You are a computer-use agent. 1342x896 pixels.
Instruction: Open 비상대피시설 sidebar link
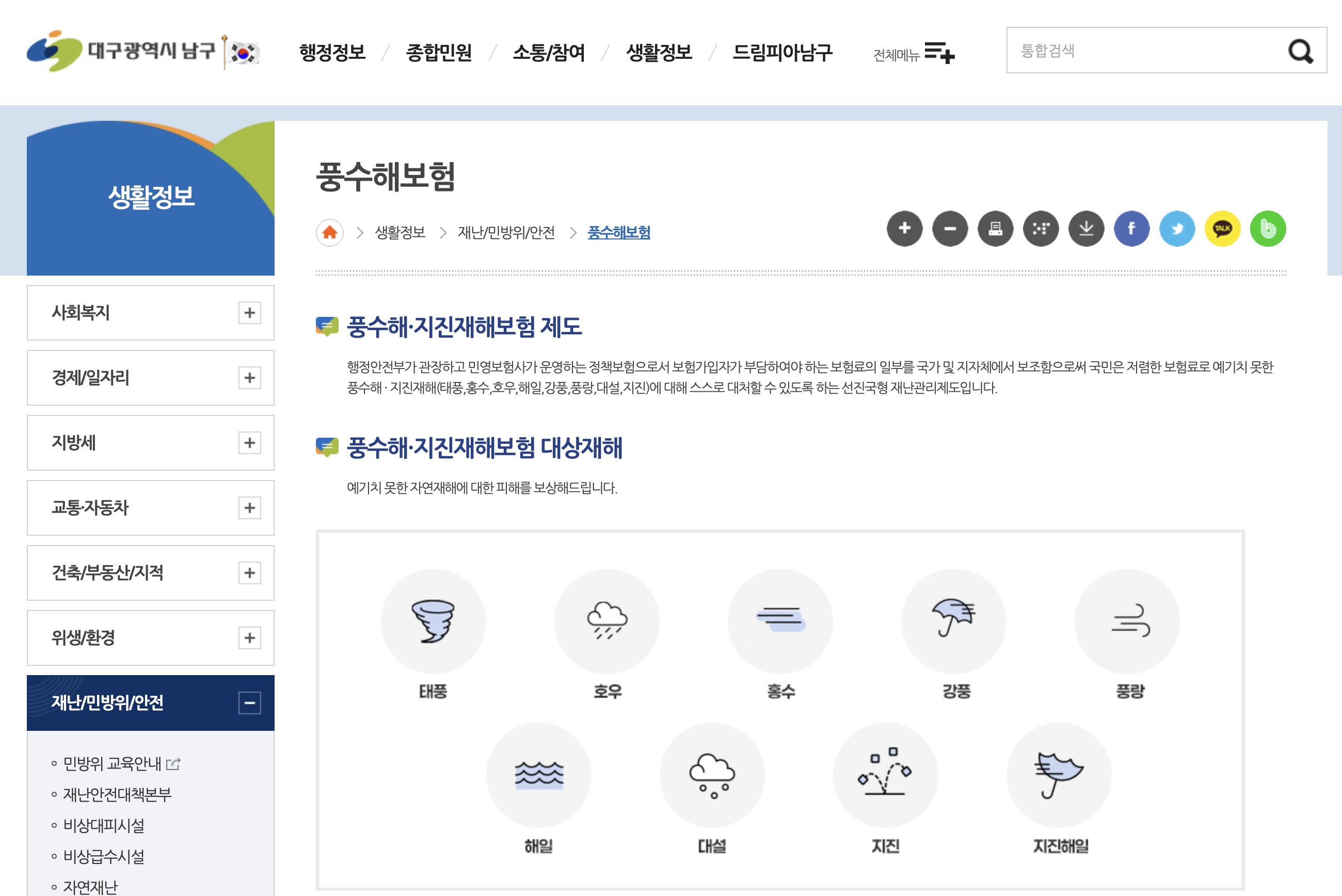pos(103,825)
